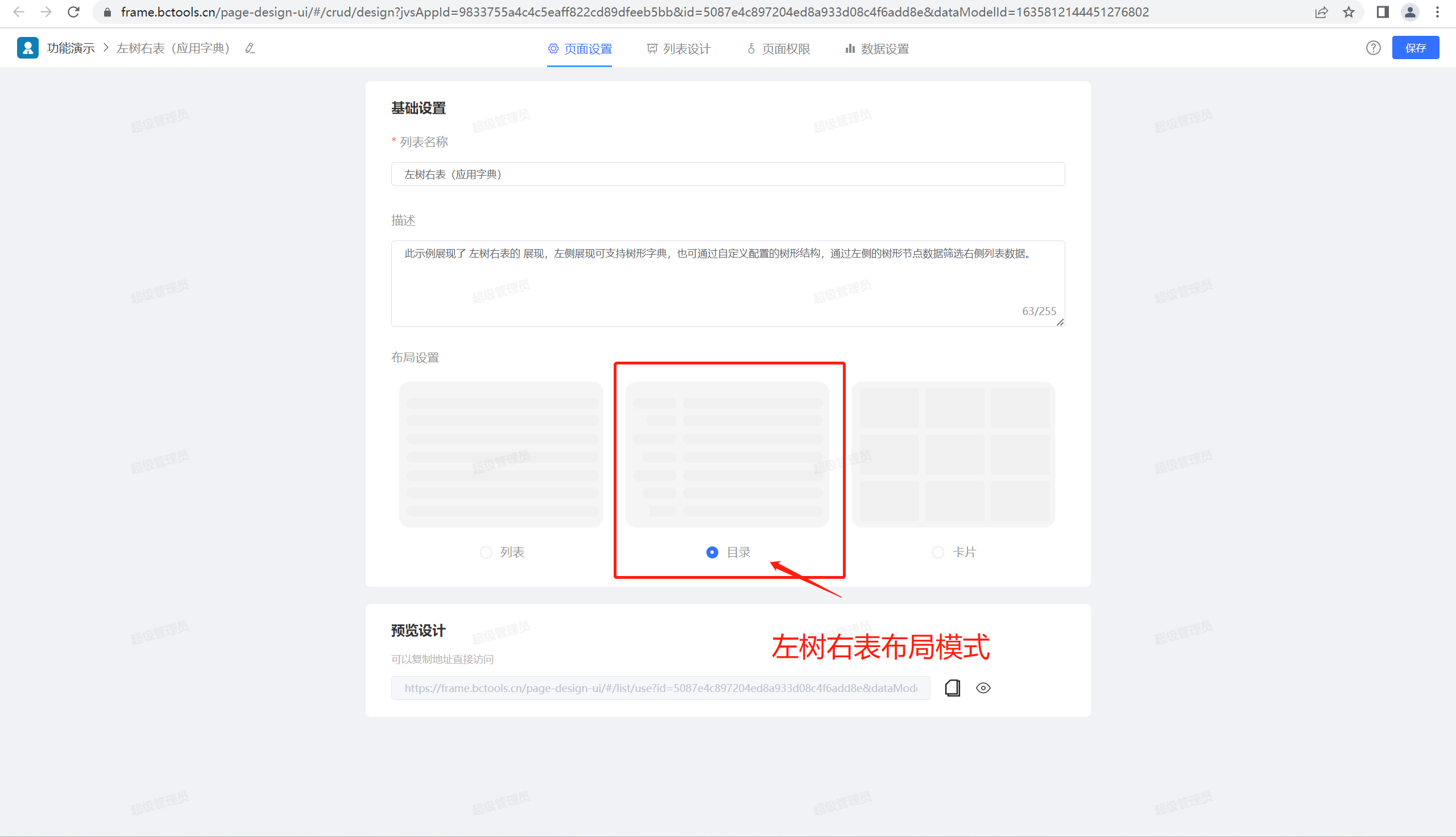1456x837 pixels.
Task: Open the browser side panel icon
Action: 1383,12
